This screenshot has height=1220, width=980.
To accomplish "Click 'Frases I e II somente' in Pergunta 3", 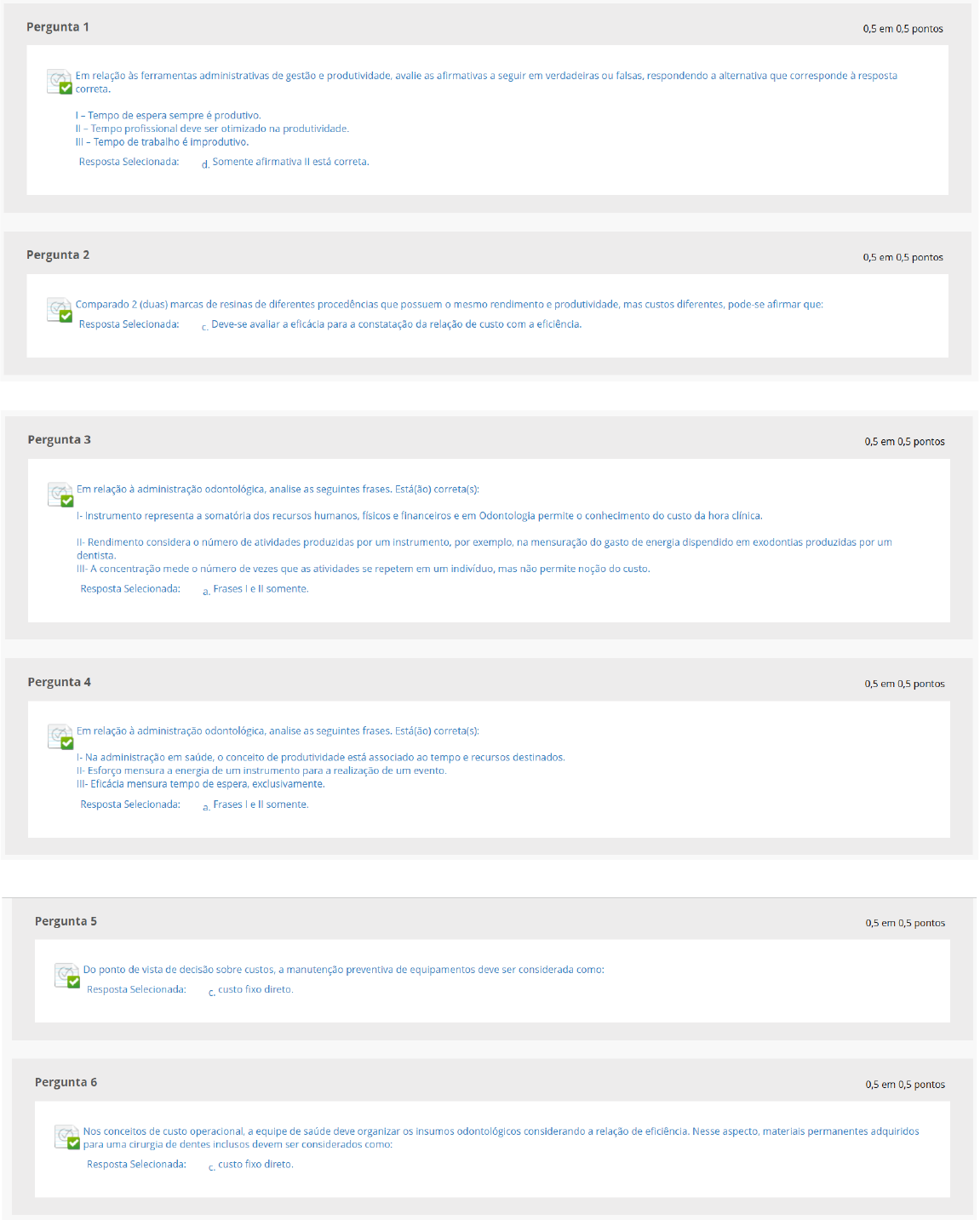I will pyautogui.click(x=261, y=589).
